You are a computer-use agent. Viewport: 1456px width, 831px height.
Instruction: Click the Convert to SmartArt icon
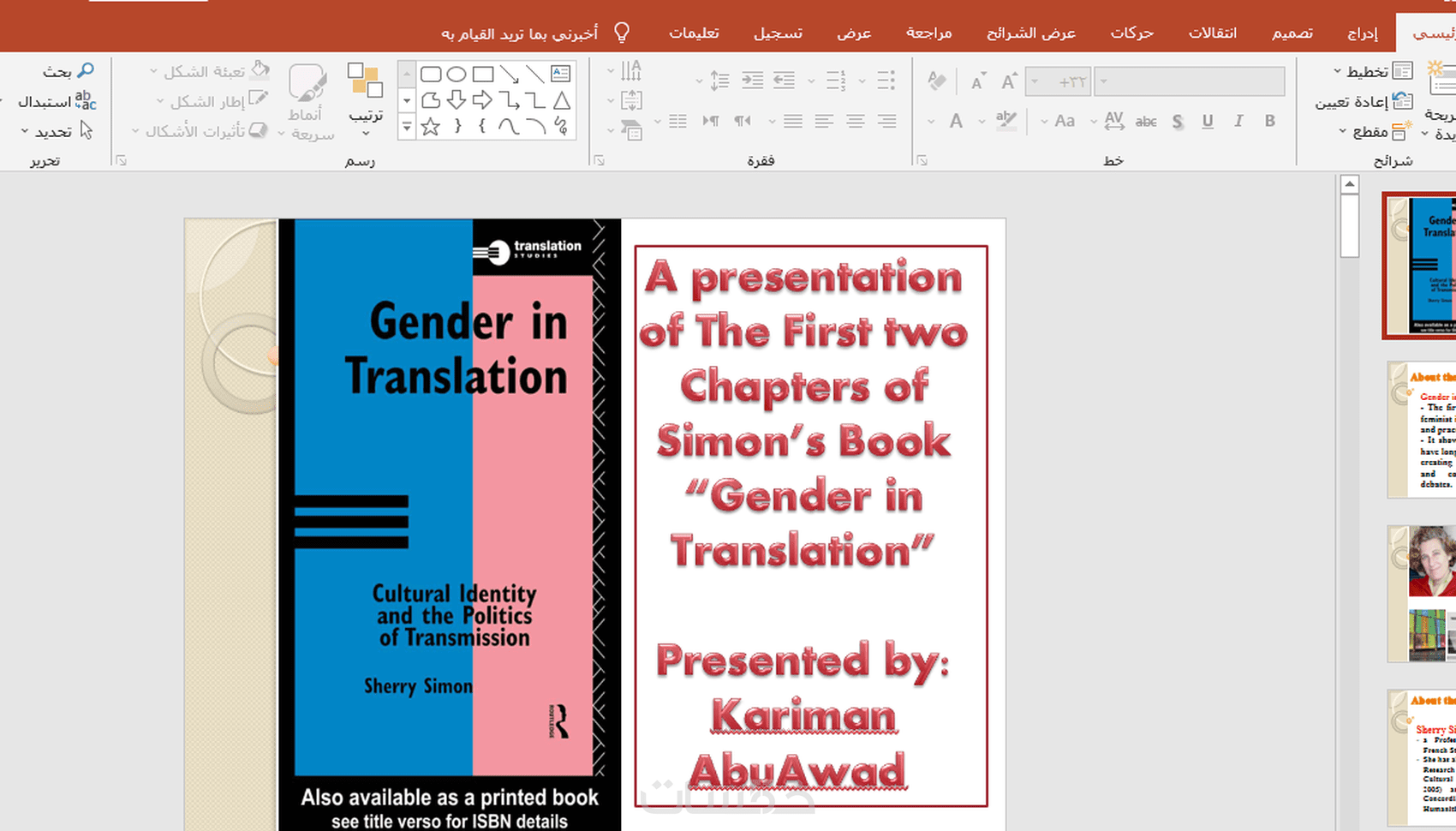point(631,130)
